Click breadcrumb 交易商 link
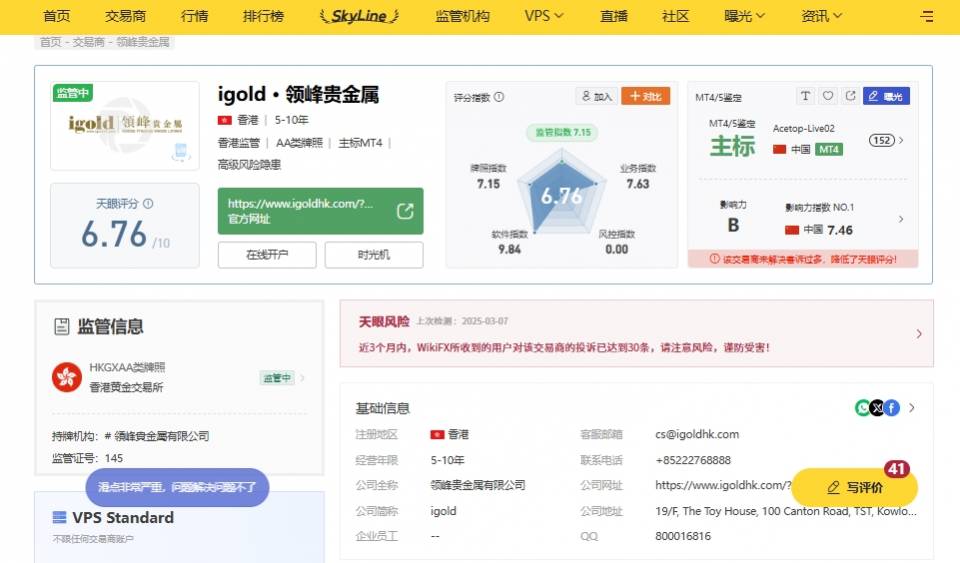 89,42
